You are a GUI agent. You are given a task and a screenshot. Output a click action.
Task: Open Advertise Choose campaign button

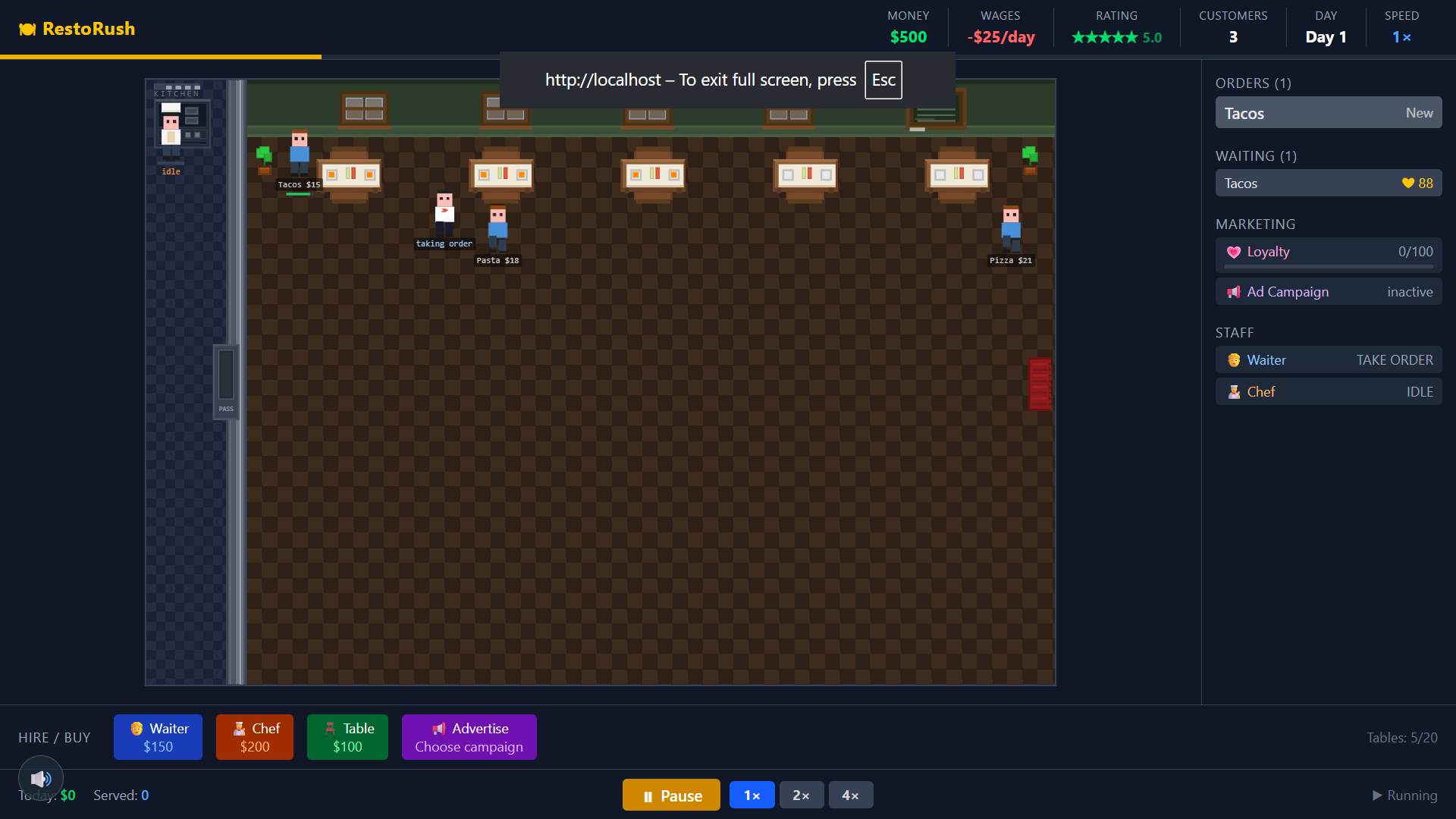(x=469, y=737)
